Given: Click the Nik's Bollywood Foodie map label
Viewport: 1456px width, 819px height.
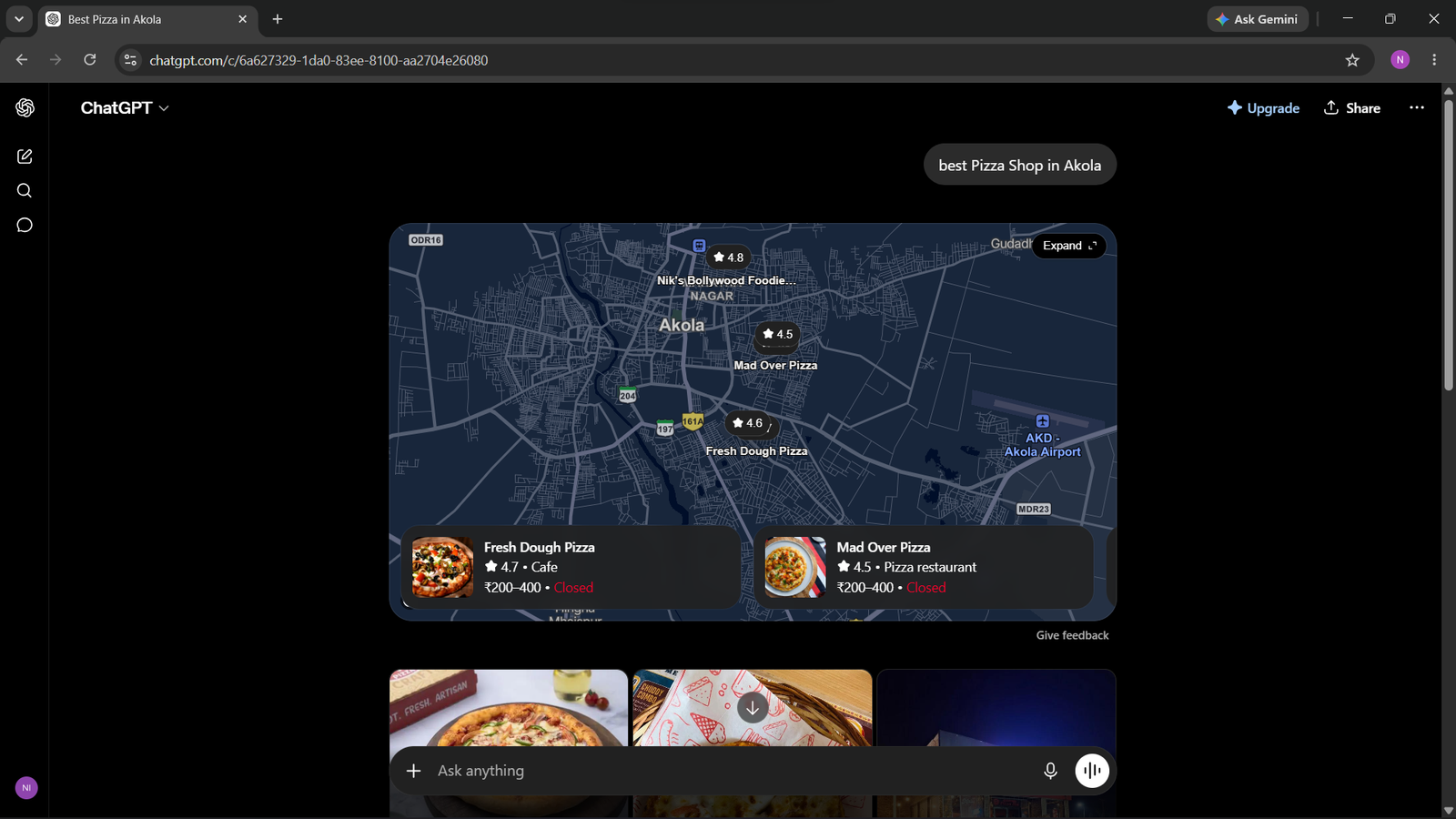Looking at the screenshot, I should coord(726,280).
